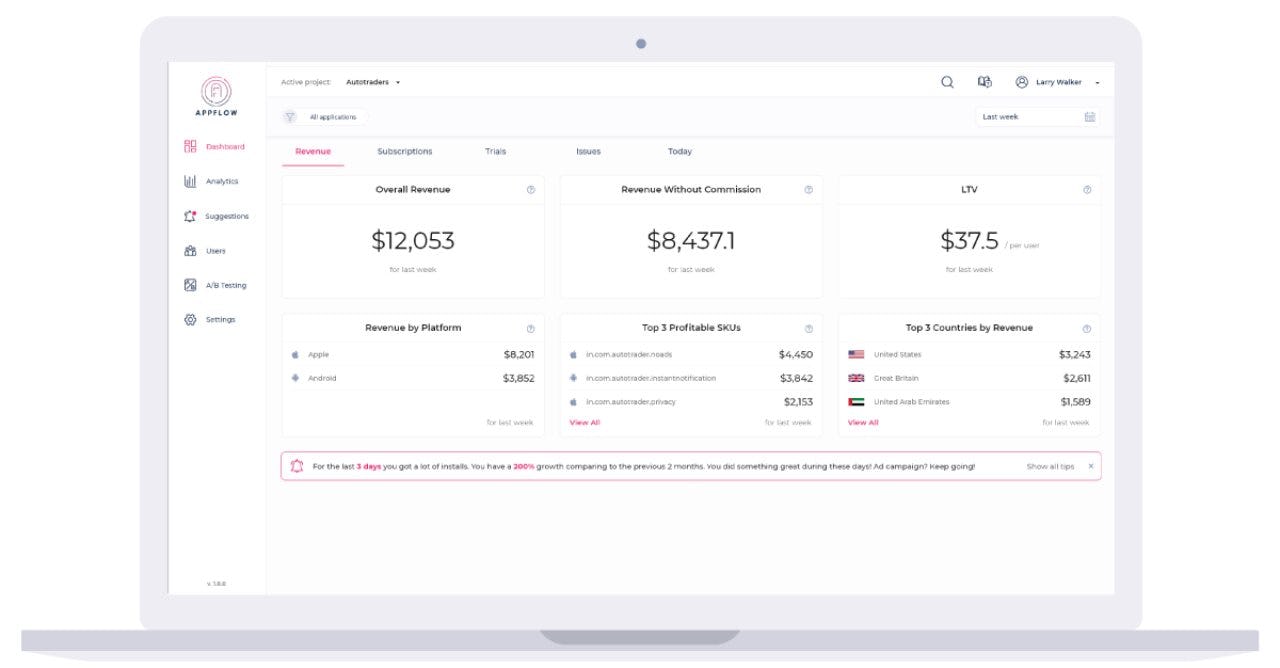The image size is (1280, 668).
Task: Open the Larry Walker account dropdown arrow
Action: pyautogui.click(x=1097, y=82)
